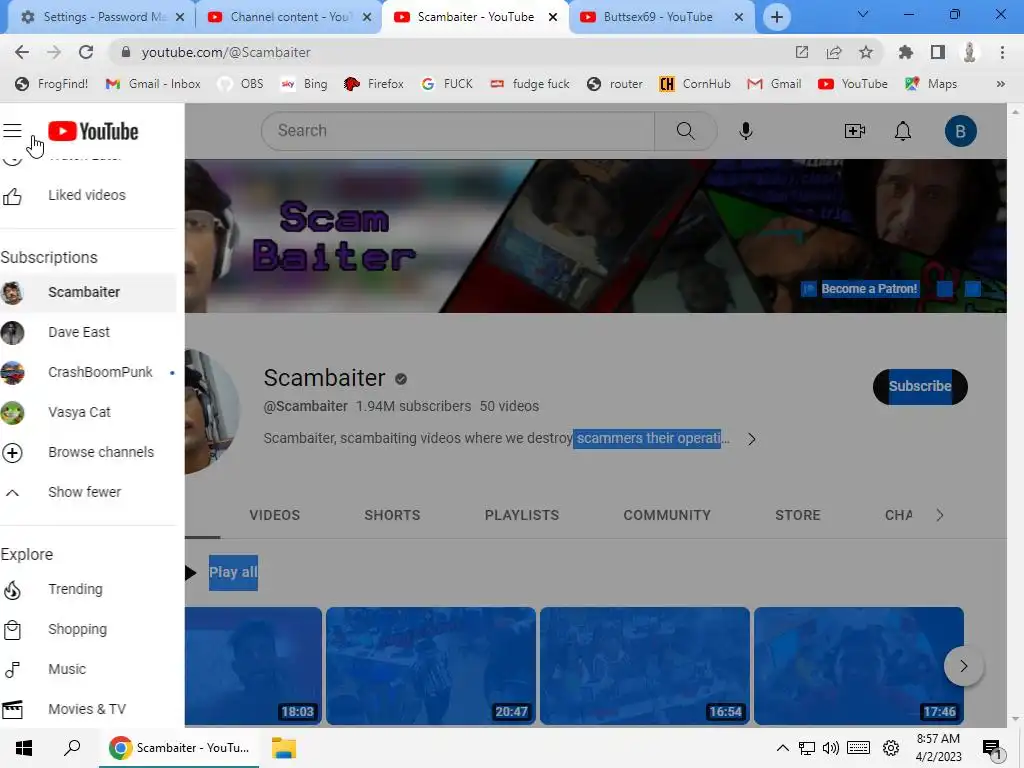Screen dimensions: 1024x768
Task: Collapse subscriptions with Show fewer
Action: pyautogui.click(x=88, y=492)
